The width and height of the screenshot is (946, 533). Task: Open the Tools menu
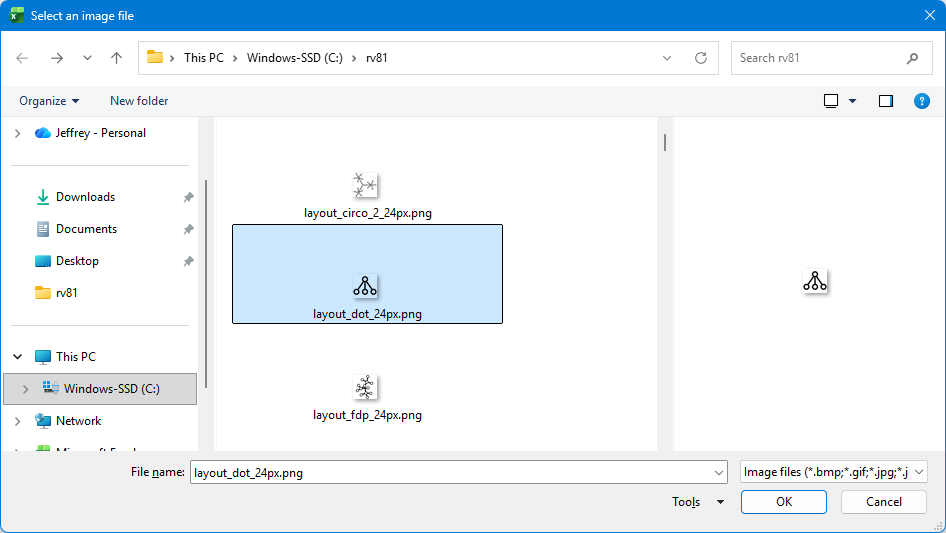(x=697, y=502)
